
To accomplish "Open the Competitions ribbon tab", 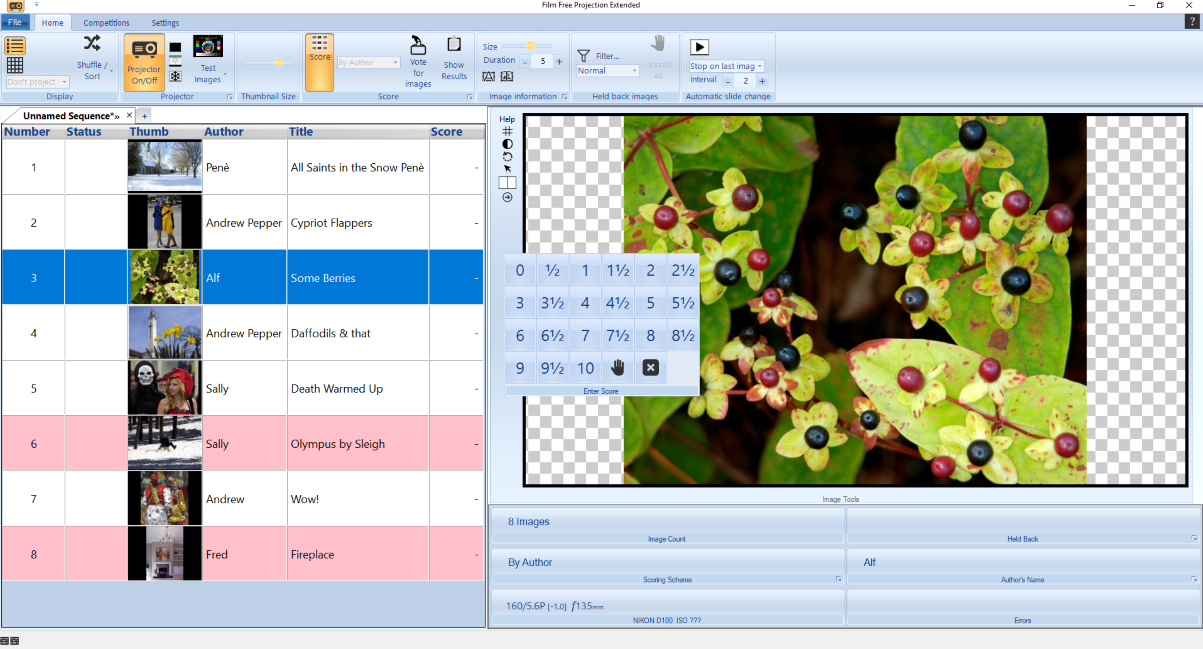I will [106, 23].
